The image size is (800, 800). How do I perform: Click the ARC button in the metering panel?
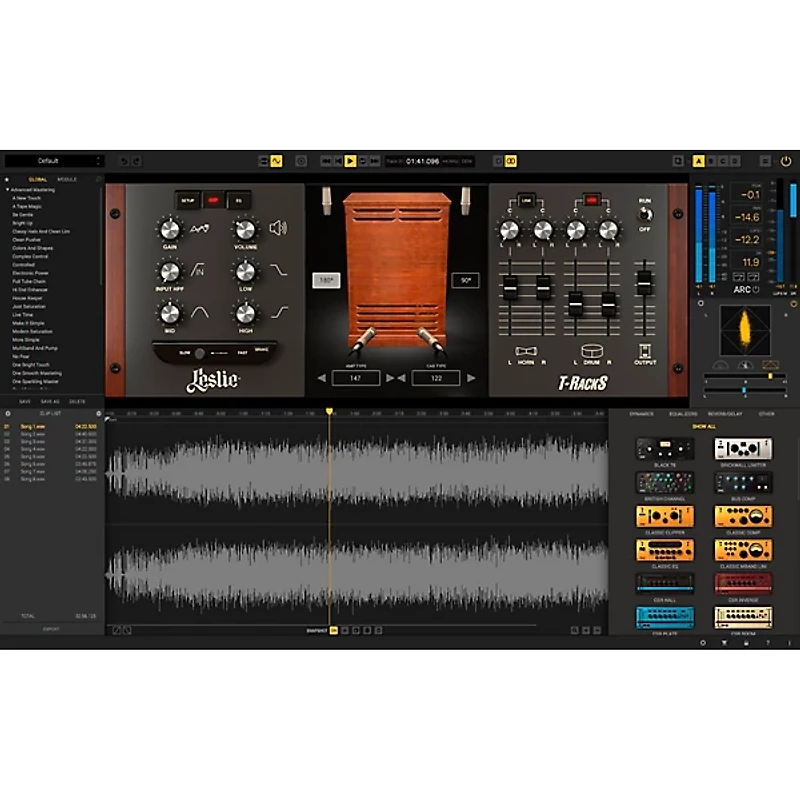click(x=743, y=288)
